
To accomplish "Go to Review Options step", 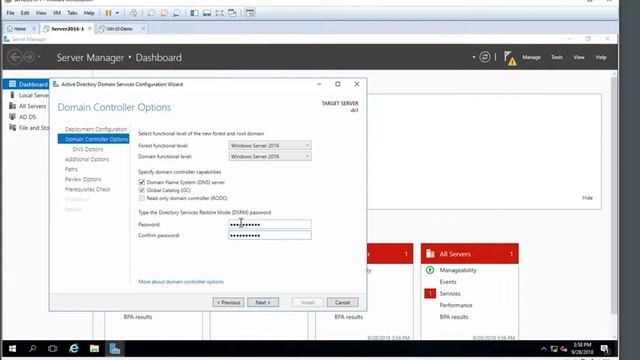I will tap(83, 179).
